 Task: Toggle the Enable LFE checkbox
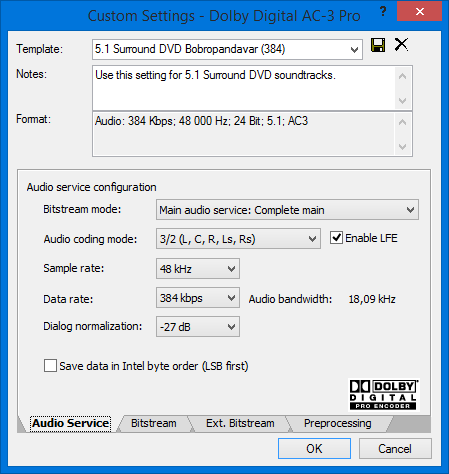(336, 238)
